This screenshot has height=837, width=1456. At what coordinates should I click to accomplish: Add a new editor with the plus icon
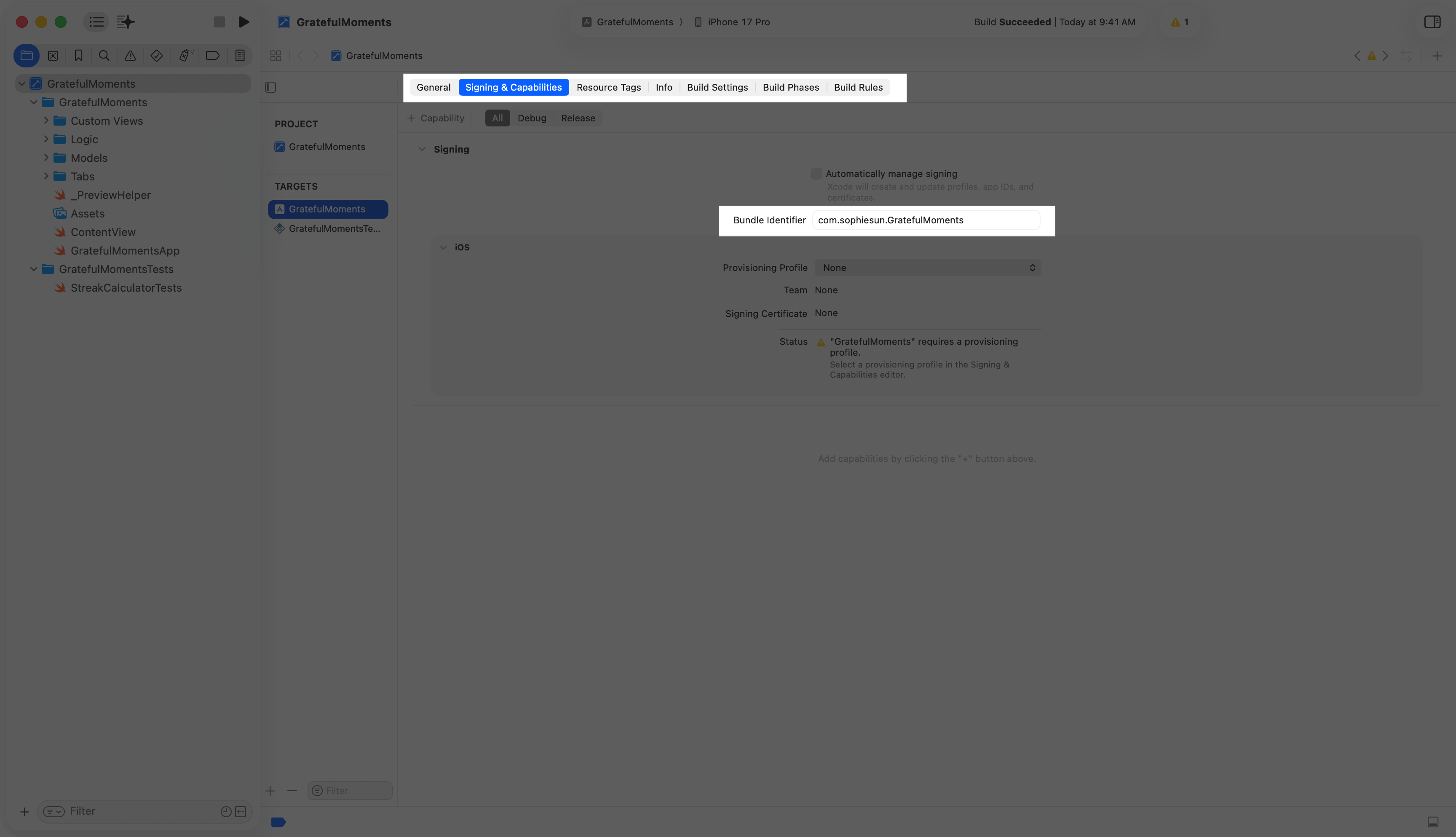coord(1437,56)
